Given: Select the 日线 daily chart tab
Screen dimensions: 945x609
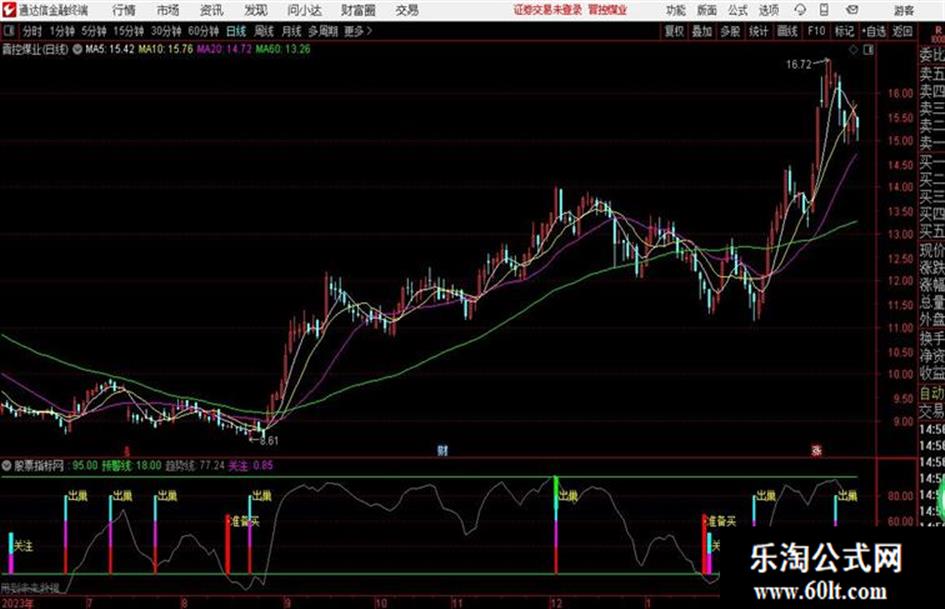Looking at the screenshot, I should pos(236,31).
